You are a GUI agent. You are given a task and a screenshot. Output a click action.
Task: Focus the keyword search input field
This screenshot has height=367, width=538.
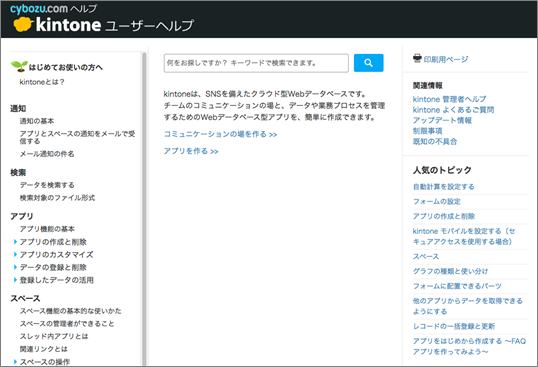click(256, 63)
